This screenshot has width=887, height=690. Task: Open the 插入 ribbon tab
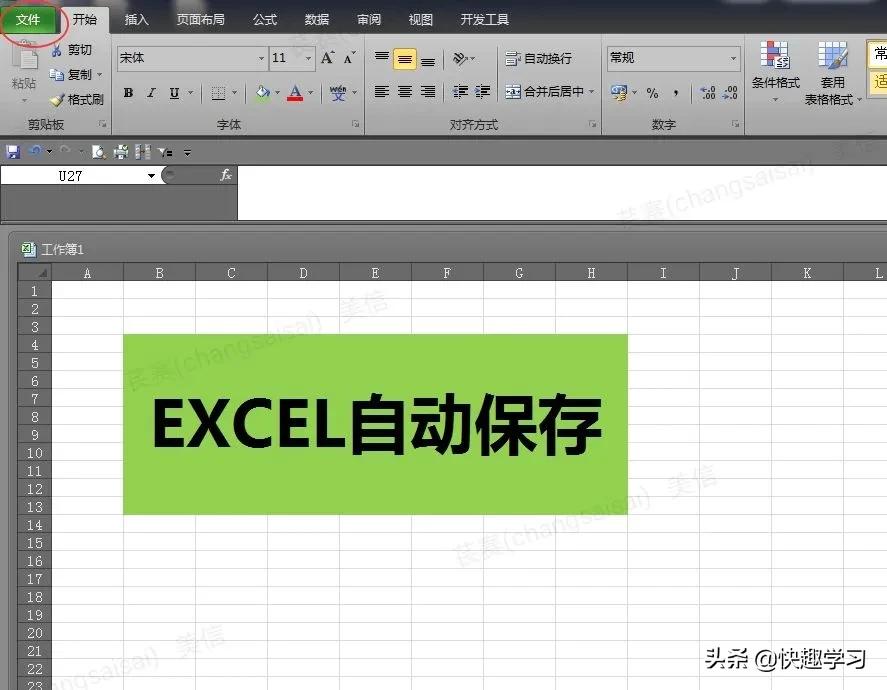pyautogui.click(x=136, y=20)
